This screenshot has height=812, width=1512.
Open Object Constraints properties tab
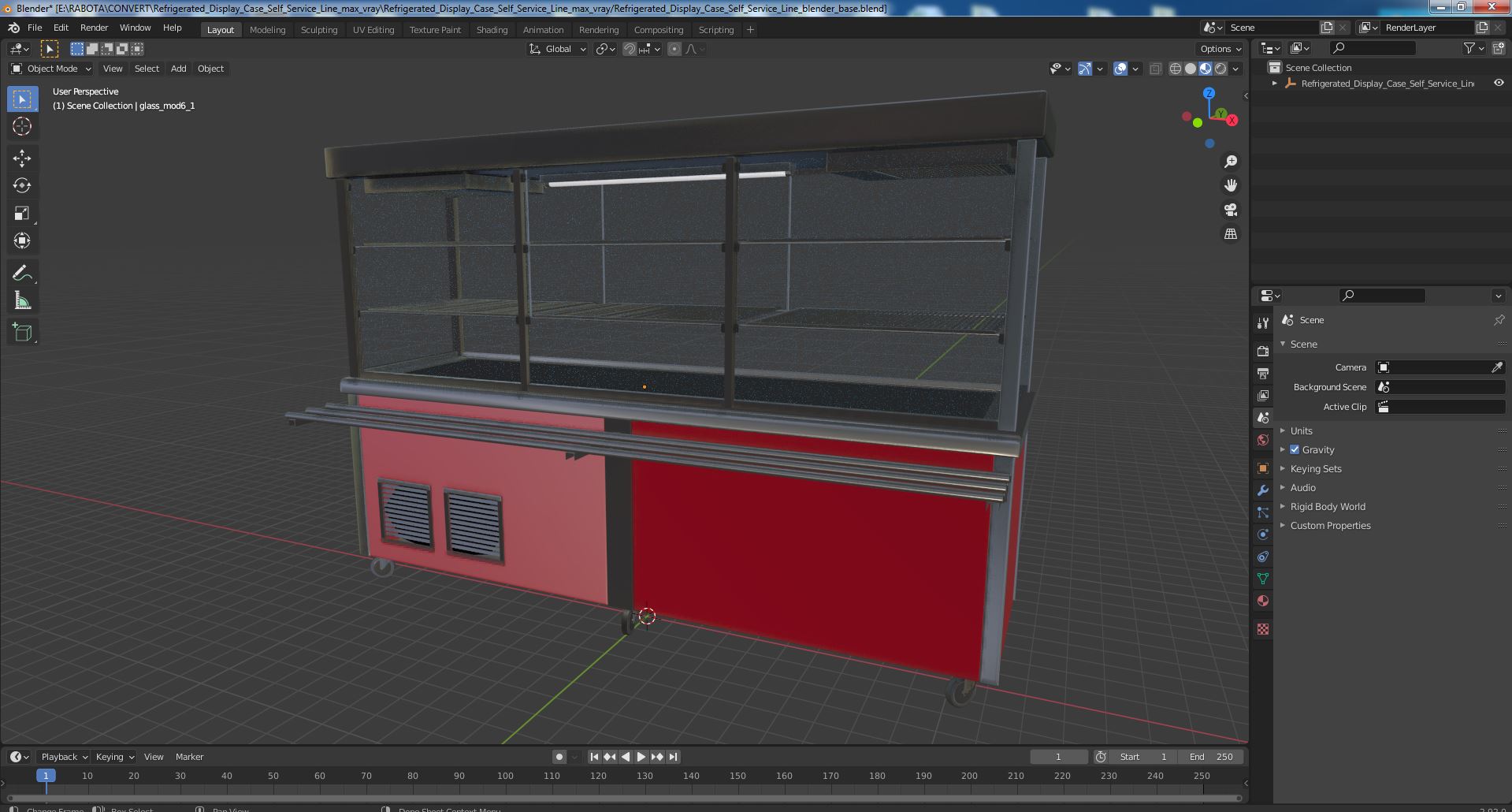point(1263,557)
